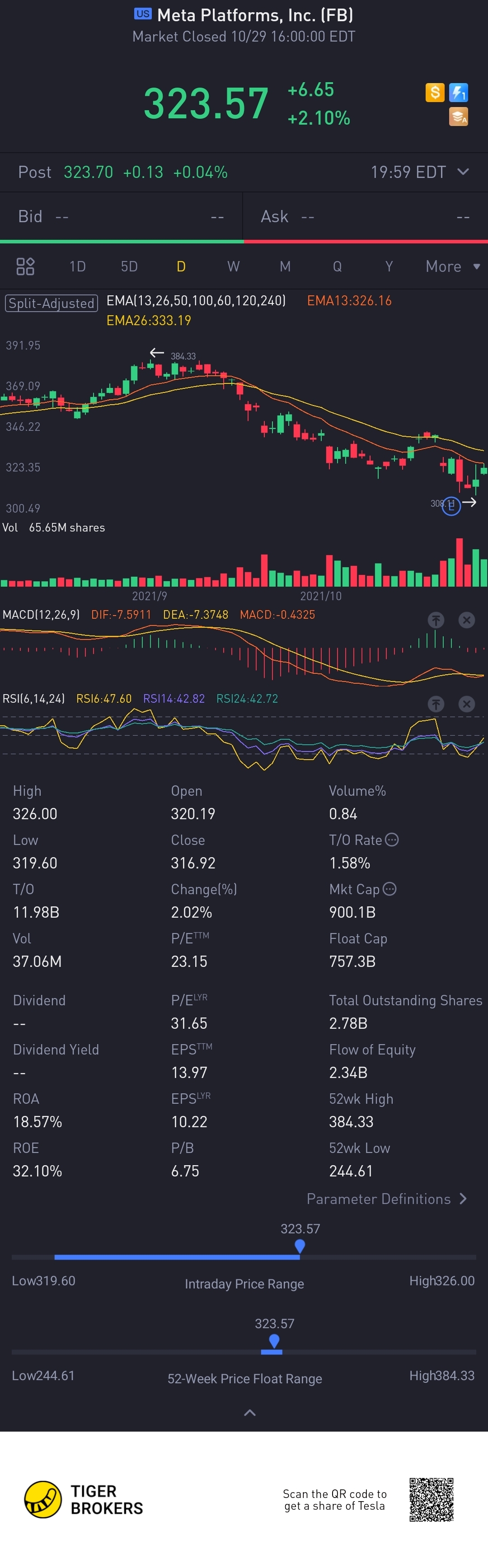The width and height of the screenshot is (488, 1568).
Task: Pin the MACD indicator to top
Action: (x=436, y=620)
